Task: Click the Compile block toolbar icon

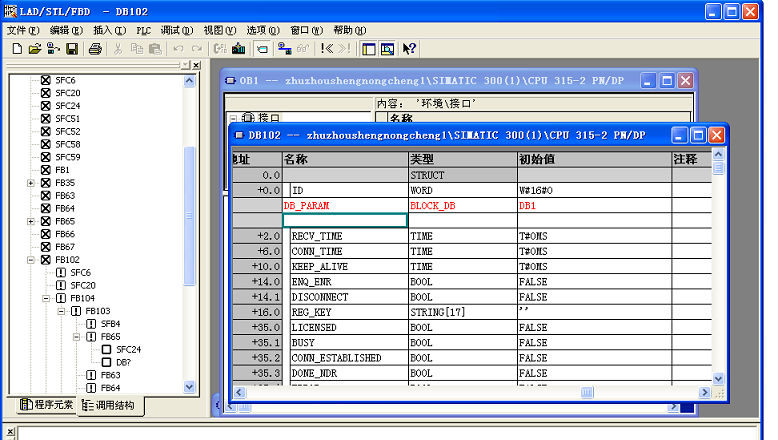Action: [220, 49]
